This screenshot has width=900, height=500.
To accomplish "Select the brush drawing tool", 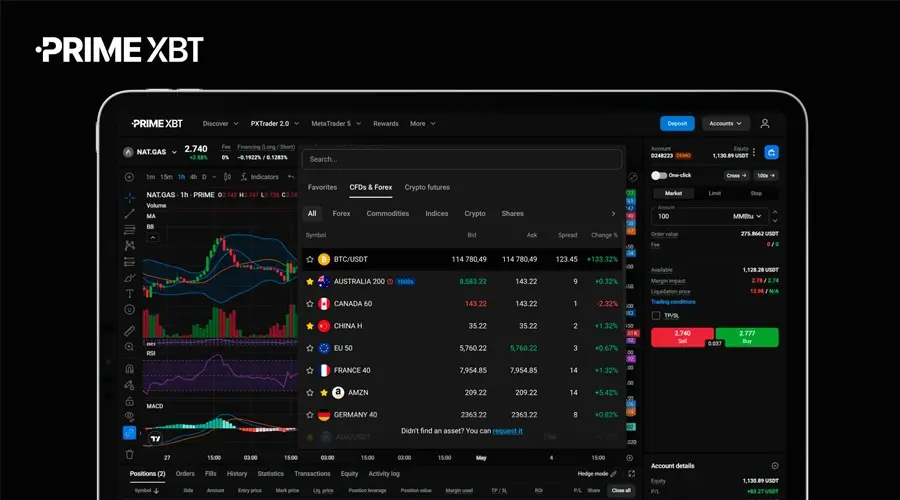I will 130,278.
